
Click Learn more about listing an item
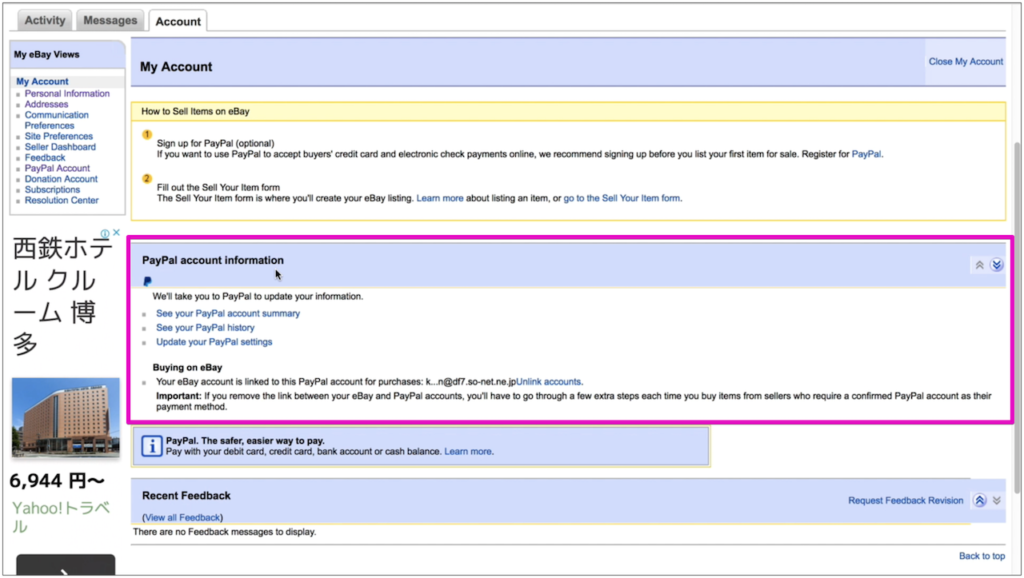tap(440, 198)
